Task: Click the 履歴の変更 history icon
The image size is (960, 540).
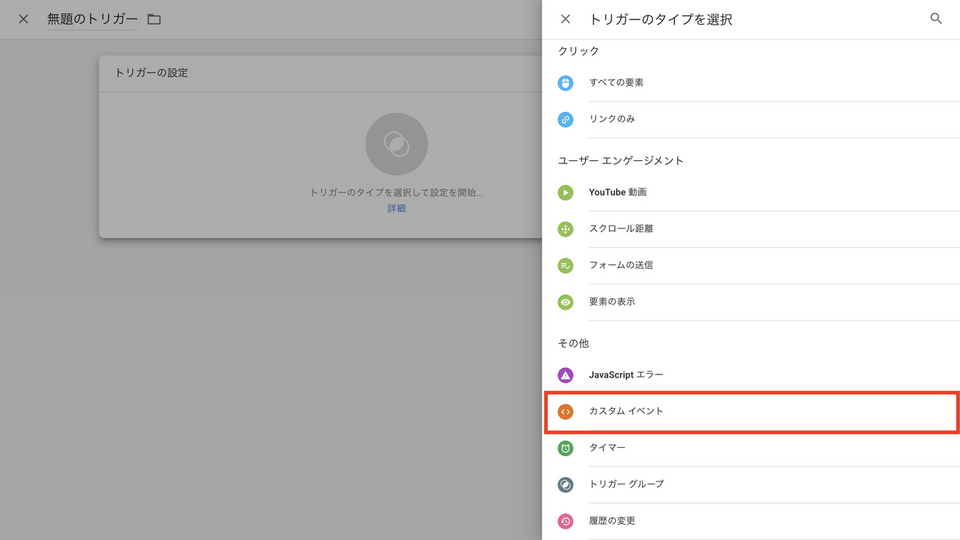Action: [x=566, y=521]
